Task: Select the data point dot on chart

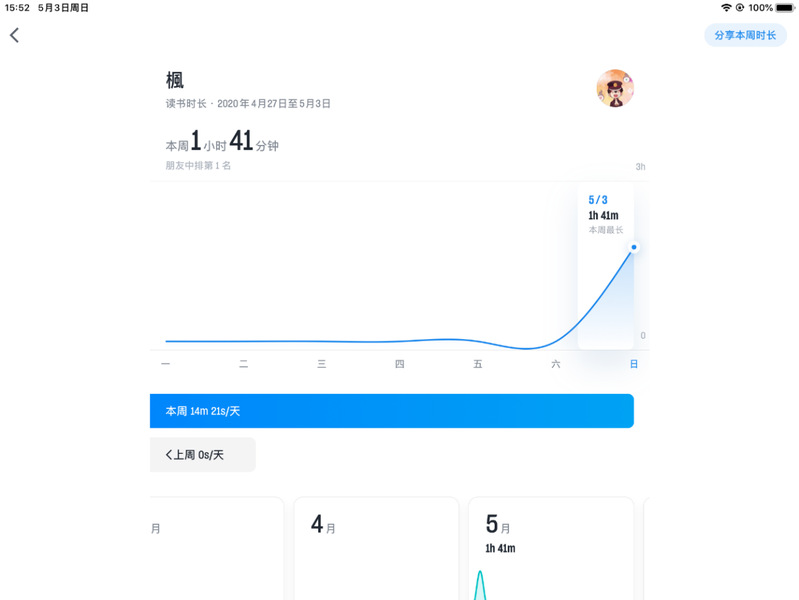Action: point(633,247)
